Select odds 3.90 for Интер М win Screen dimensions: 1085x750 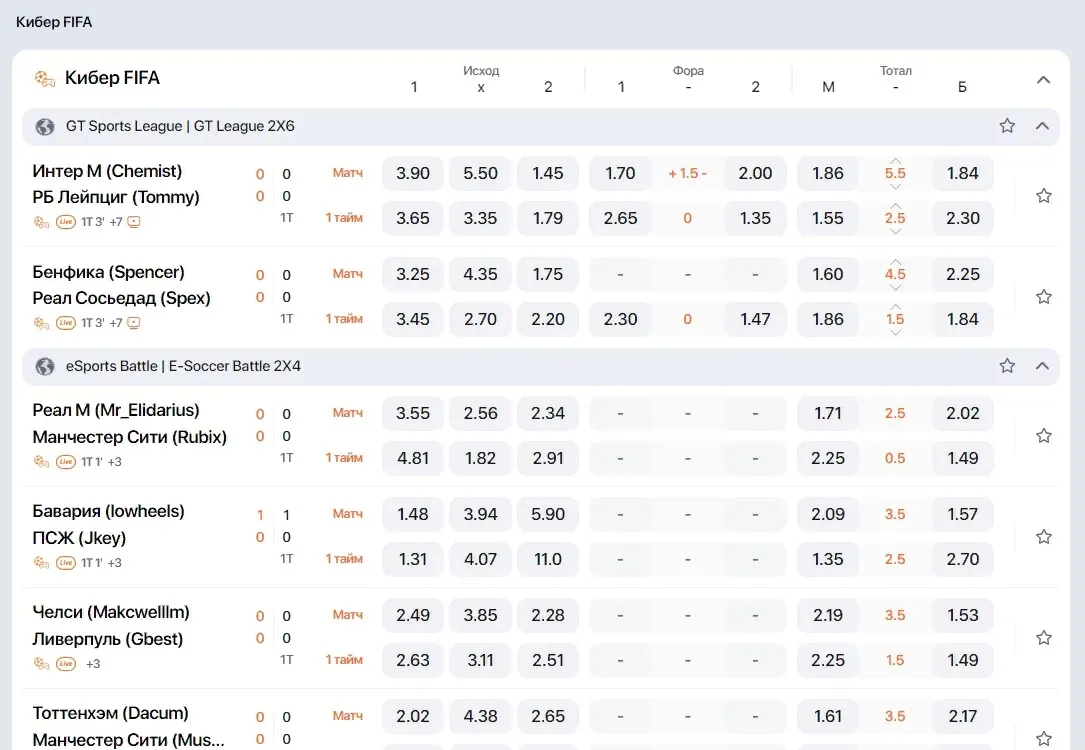413,173
